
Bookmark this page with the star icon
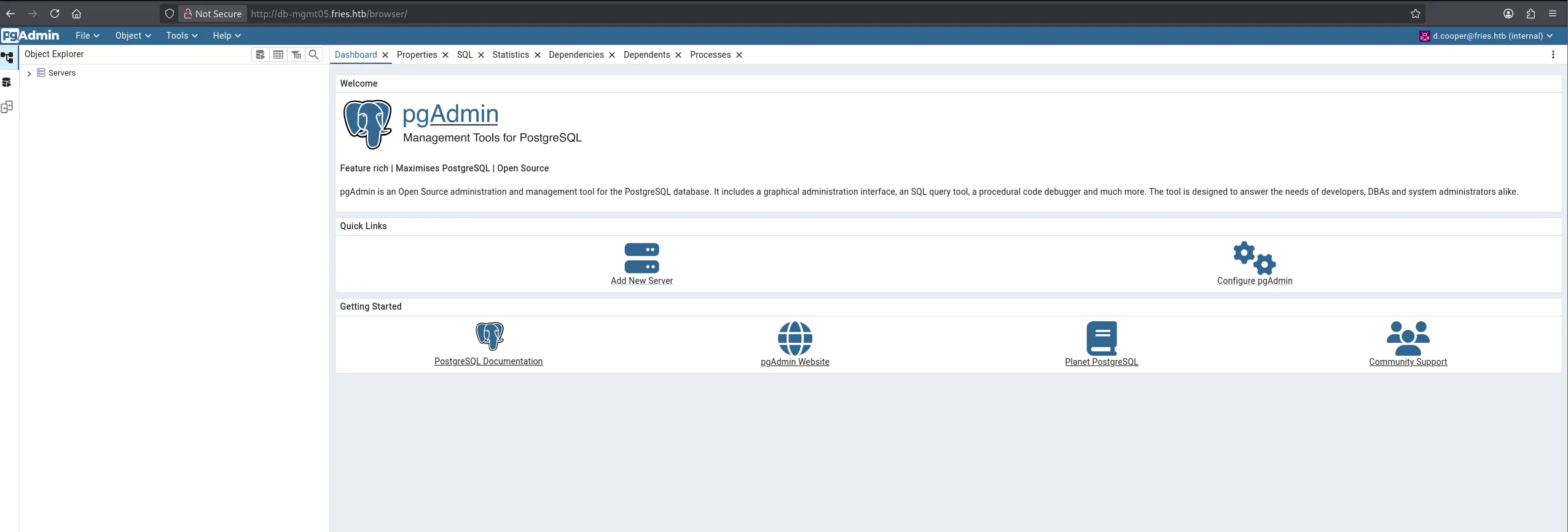click(1416, 14)
